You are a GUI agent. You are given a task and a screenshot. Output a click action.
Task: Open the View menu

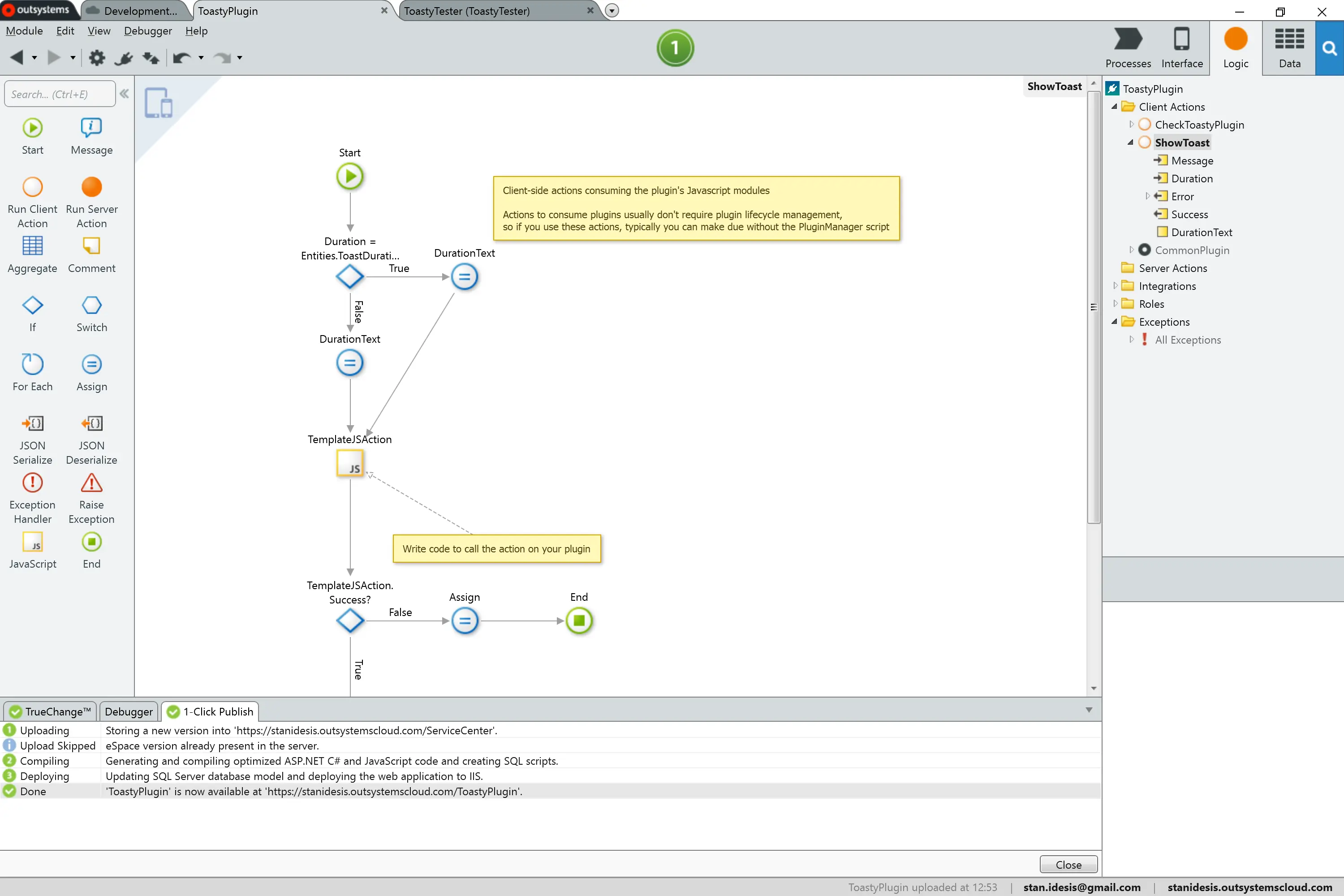coord(99,31)
